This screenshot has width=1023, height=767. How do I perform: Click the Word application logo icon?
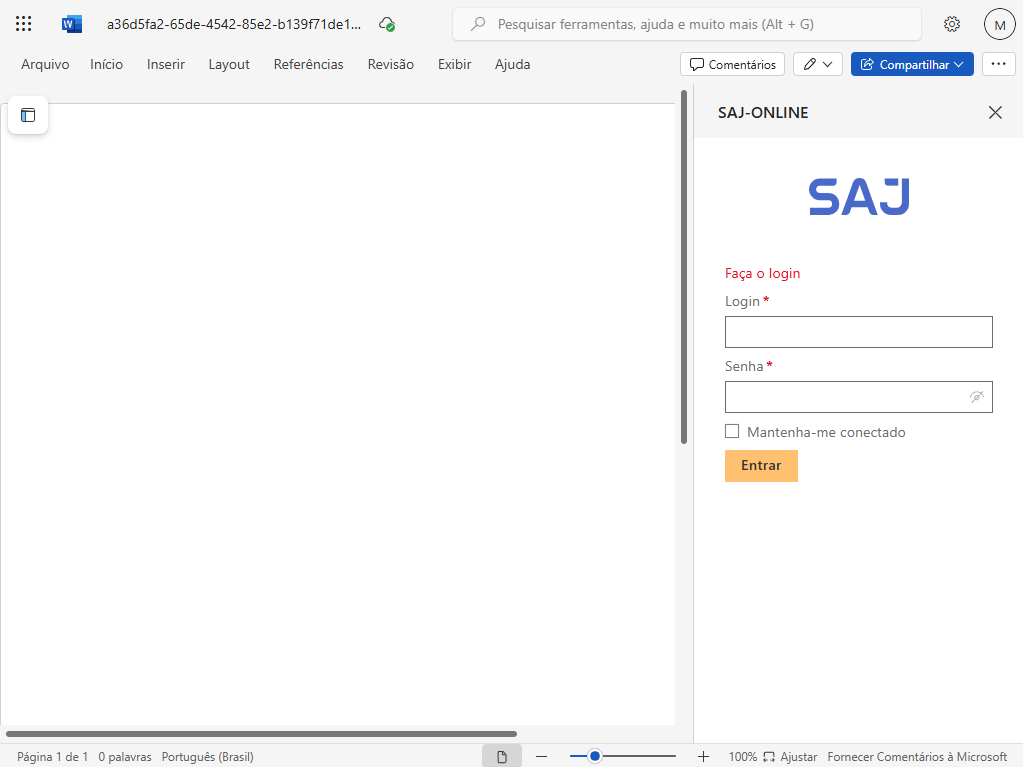coord(72,24)
